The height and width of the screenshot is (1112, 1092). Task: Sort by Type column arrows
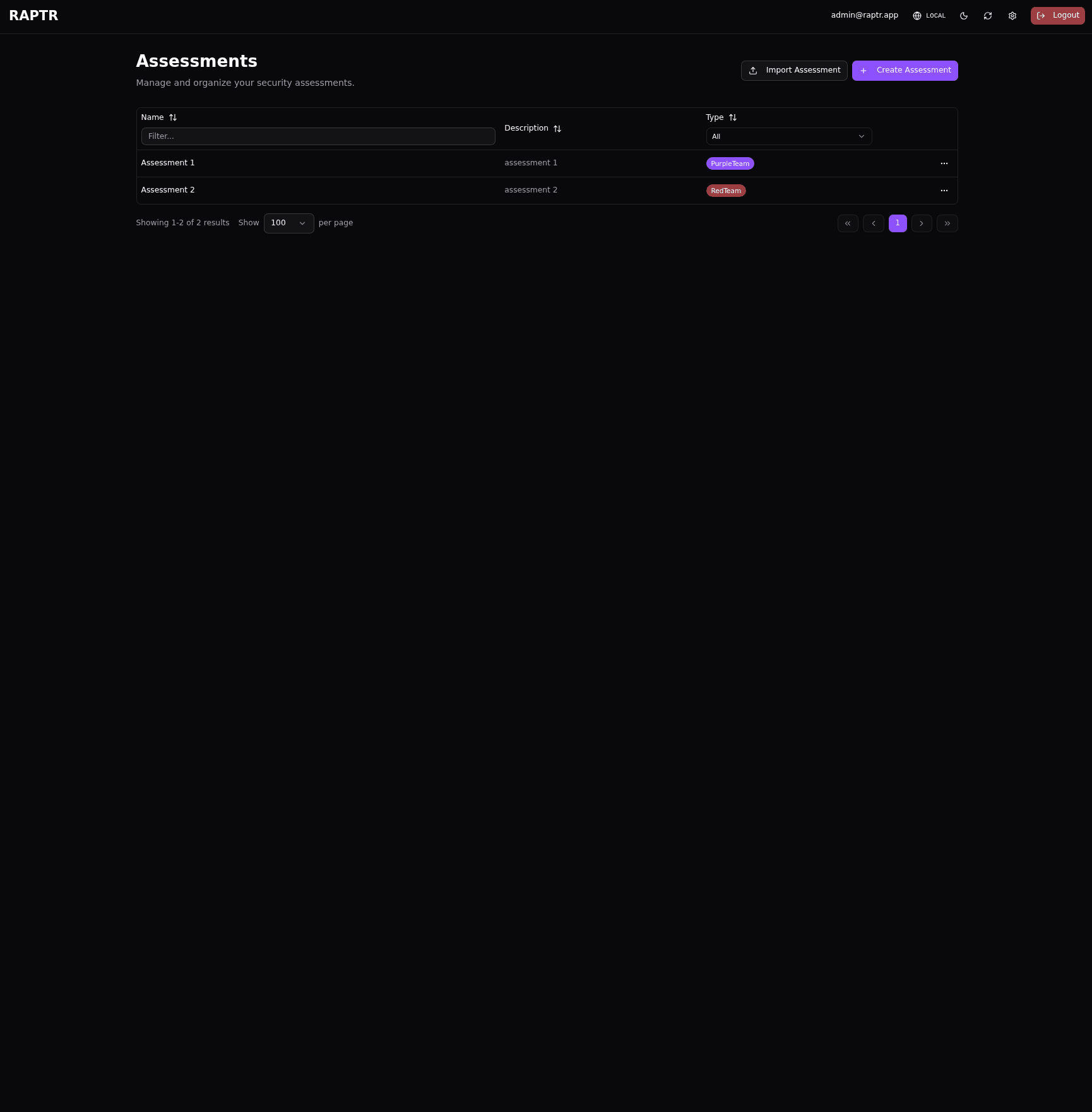[733, 117]
